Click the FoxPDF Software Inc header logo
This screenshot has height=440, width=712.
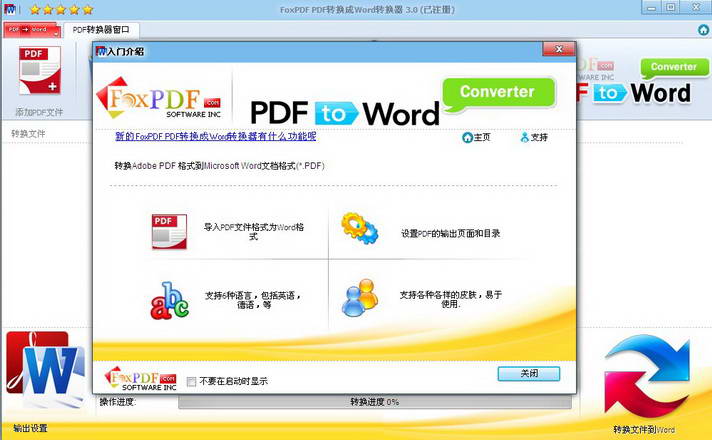pyautogui.click(x=159, y=98)
